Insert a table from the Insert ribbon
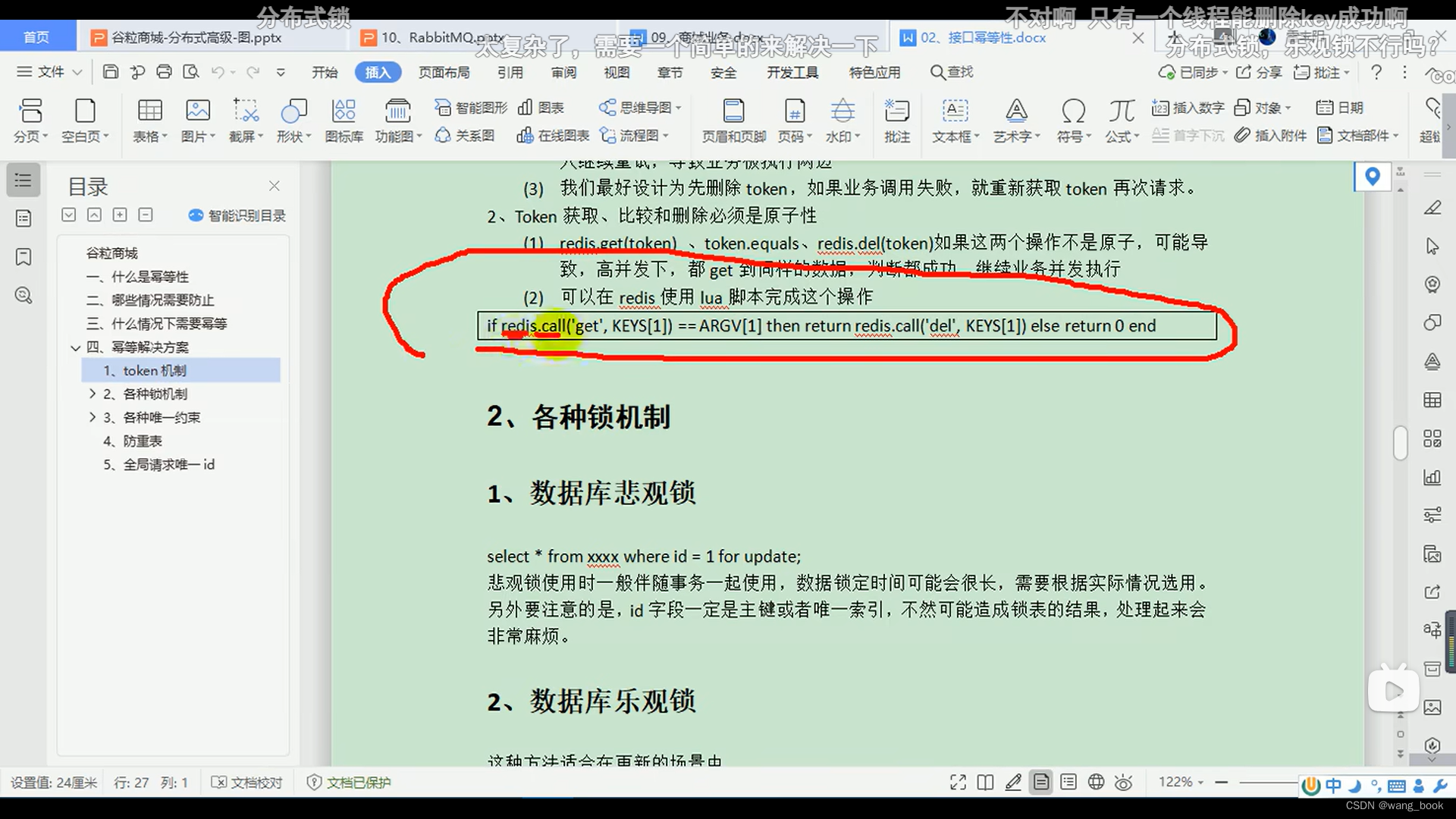The height and width of the screenshot is (819, 1456). coord(149,120)
